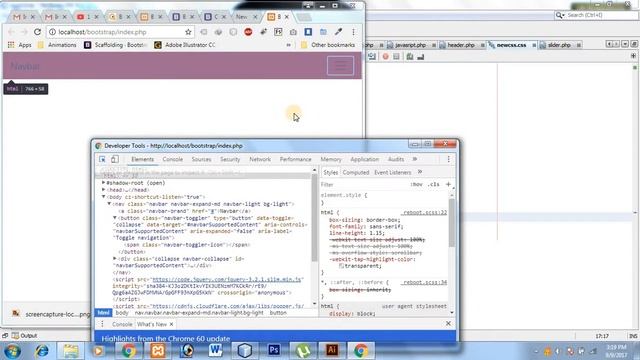Bookmark this page with the star icon

click(188, 32)
